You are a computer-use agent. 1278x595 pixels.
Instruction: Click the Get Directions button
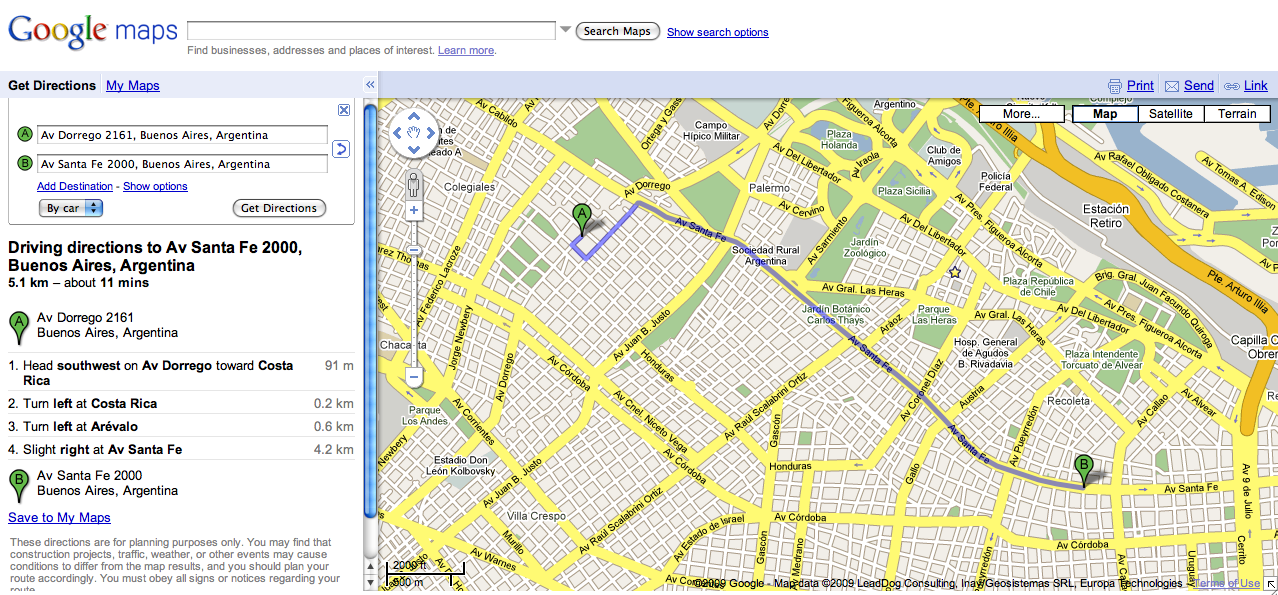(279, 208)
